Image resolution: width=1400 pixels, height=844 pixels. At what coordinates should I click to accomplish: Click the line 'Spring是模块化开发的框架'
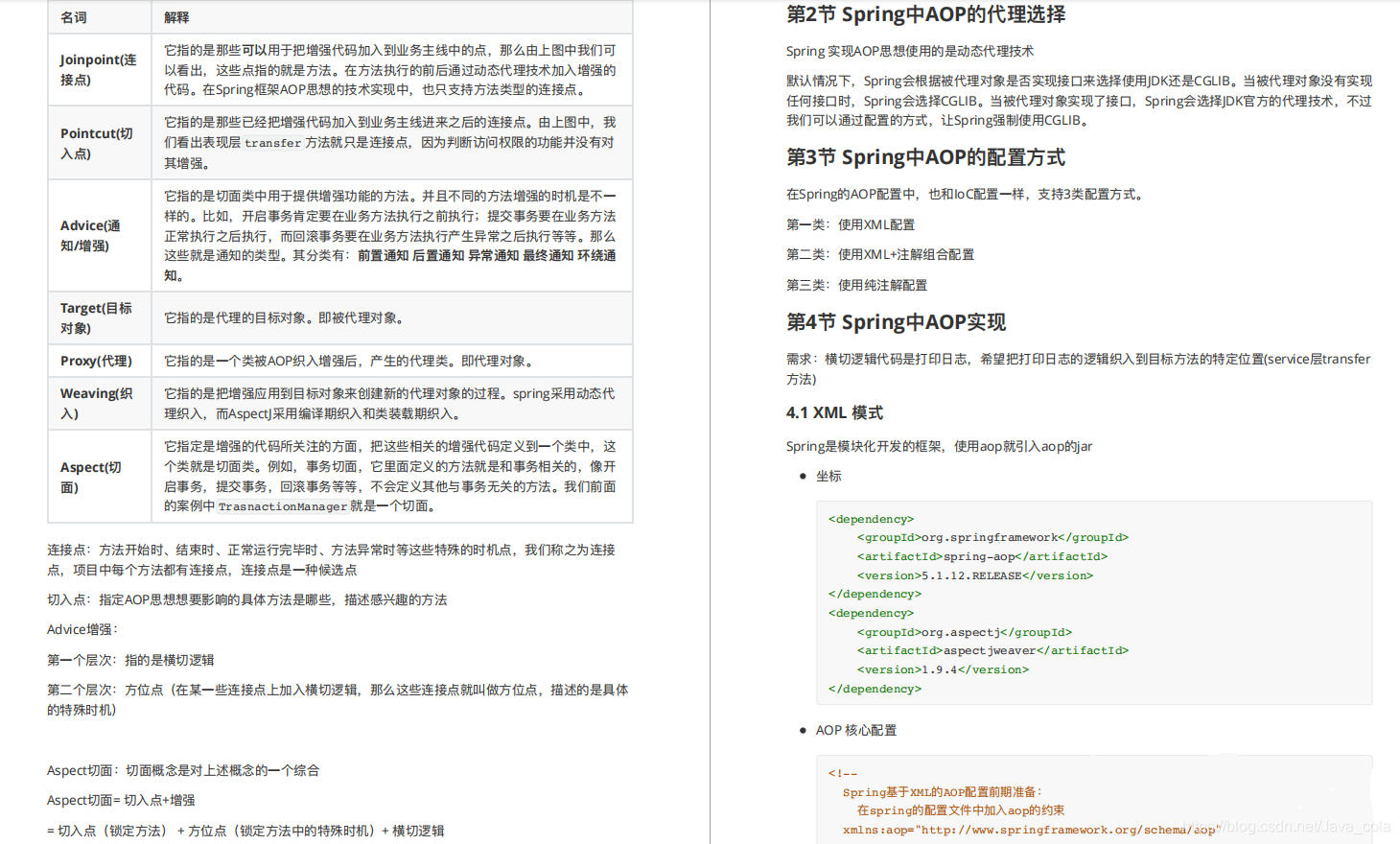pos(940,446)
